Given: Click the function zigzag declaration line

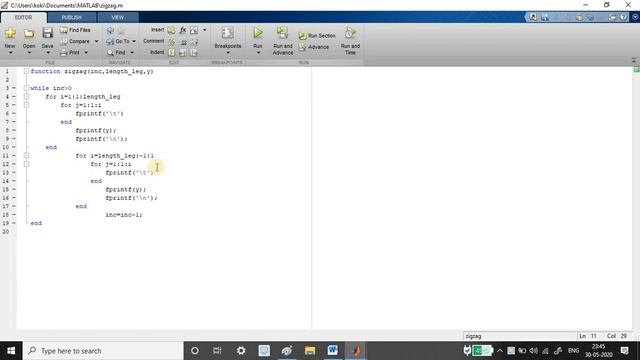Looking at the screenshot, I should point(92,71).
